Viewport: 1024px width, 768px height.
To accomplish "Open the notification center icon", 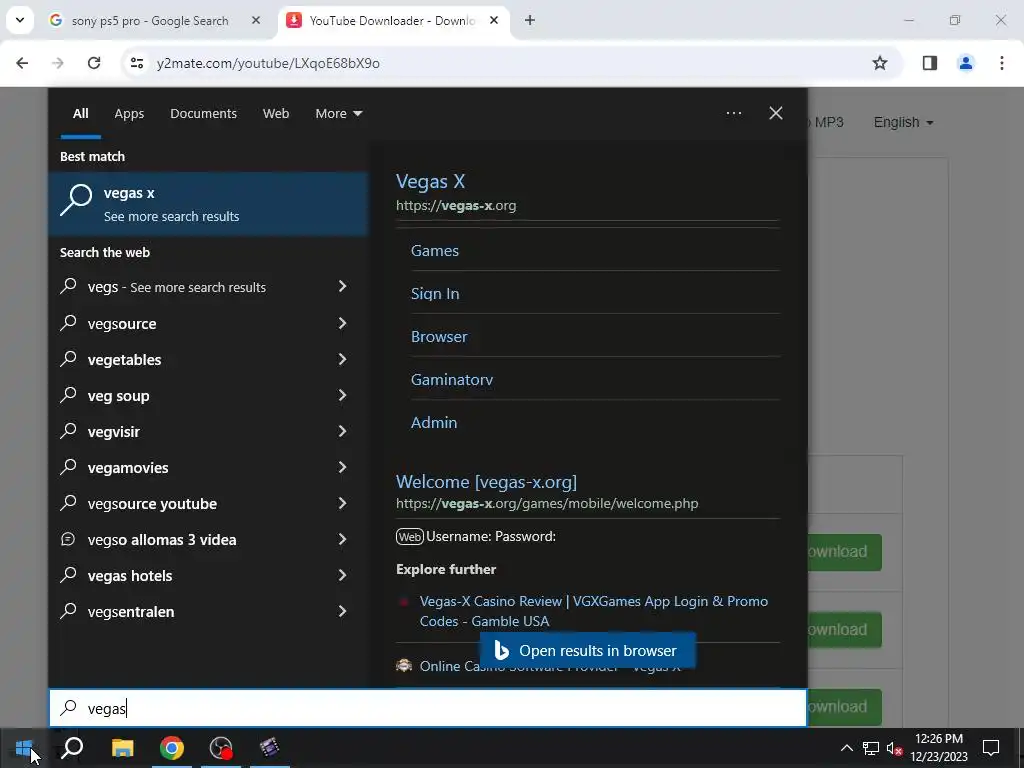I will (x=991, y=748).
